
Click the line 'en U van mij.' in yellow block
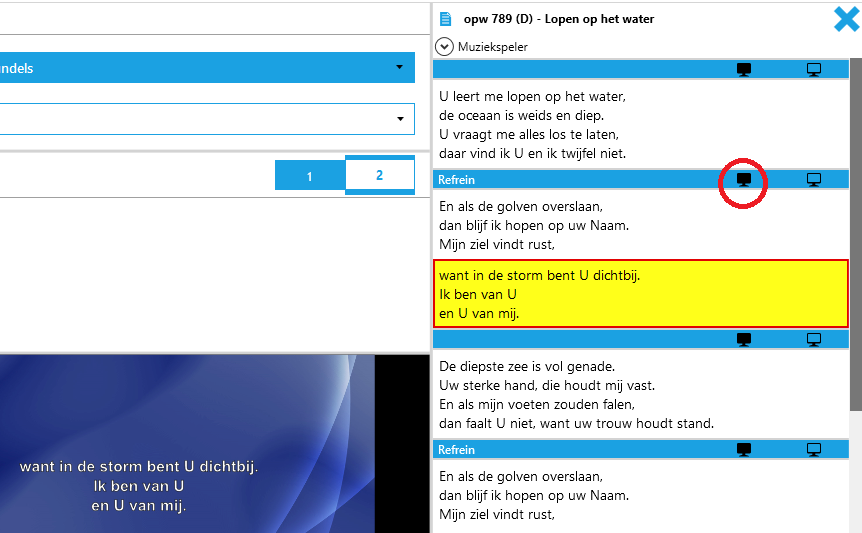[479, 314]
